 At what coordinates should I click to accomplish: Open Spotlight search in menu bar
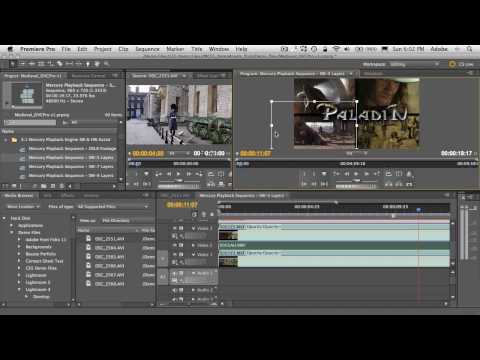pos(469,49)
